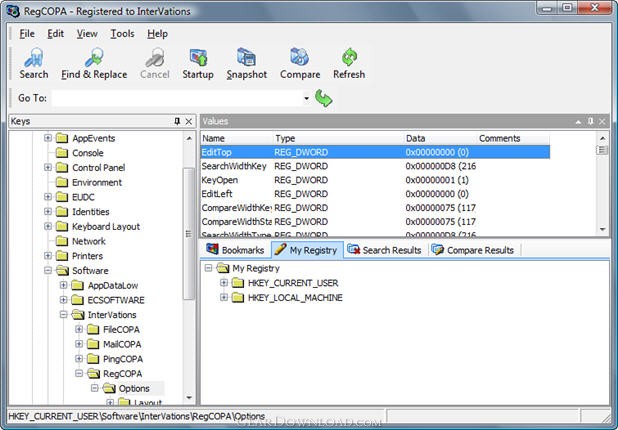Select the SearchWidthKey value row
This screenshot has height=430, width=618.
pyautogui.click(x=234, y=165)
